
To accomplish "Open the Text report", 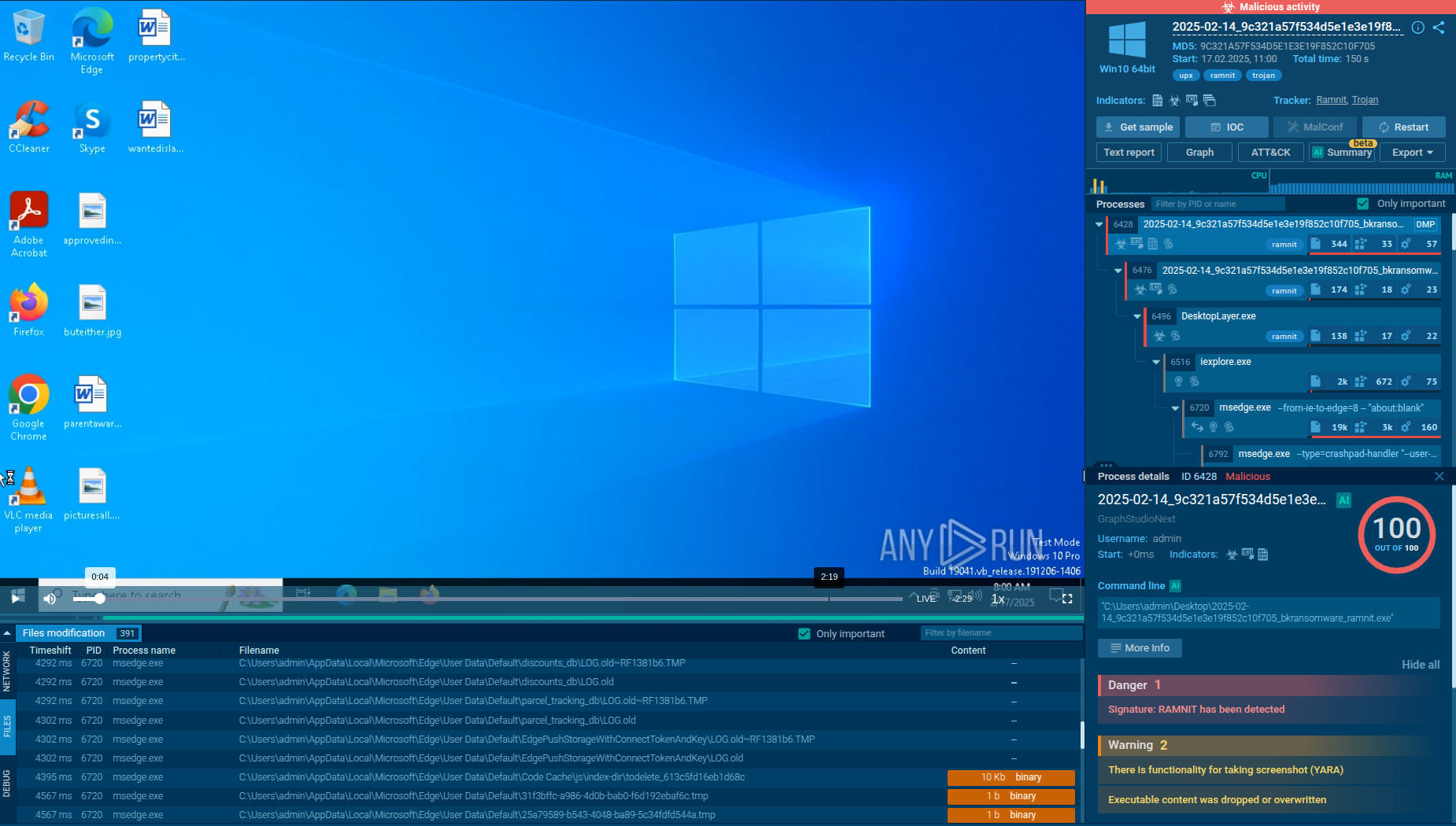I will pyautogui.click(x=1129, y=153).
